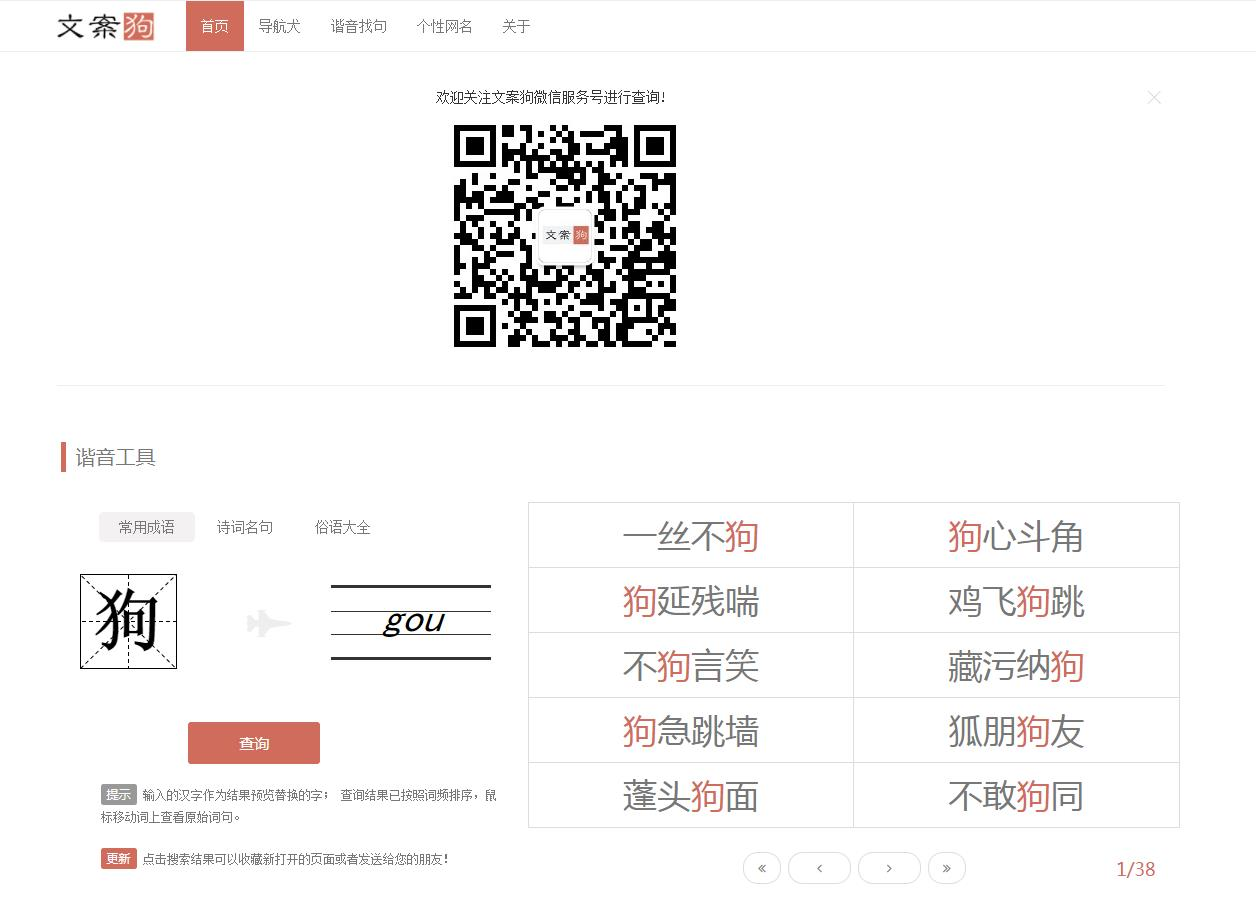The height and width of the screenshot is (899, 1256).
Task: Go to 谐音找句 page
Action: [359, 26]
